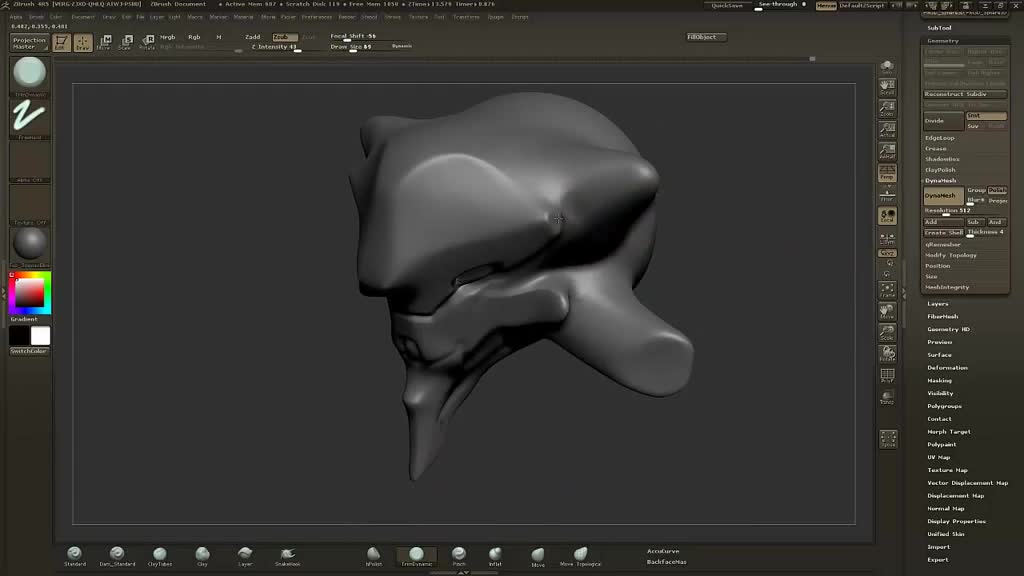The image size is (1024, 576).
Task: Select the Layer brush
Action: click(245, 556)
